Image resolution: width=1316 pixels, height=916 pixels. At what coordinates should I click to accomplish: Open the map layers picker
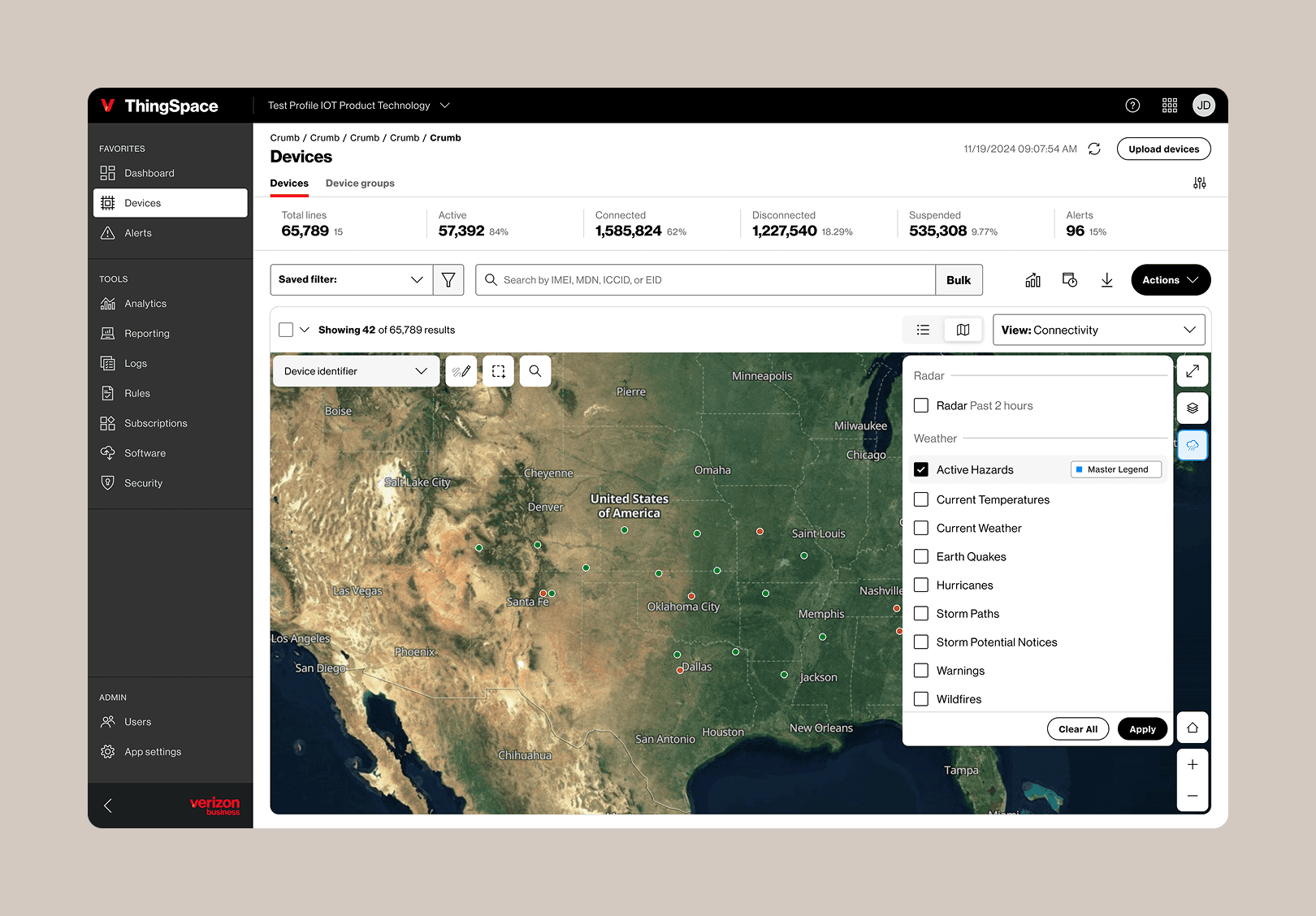coord(1193,408)
